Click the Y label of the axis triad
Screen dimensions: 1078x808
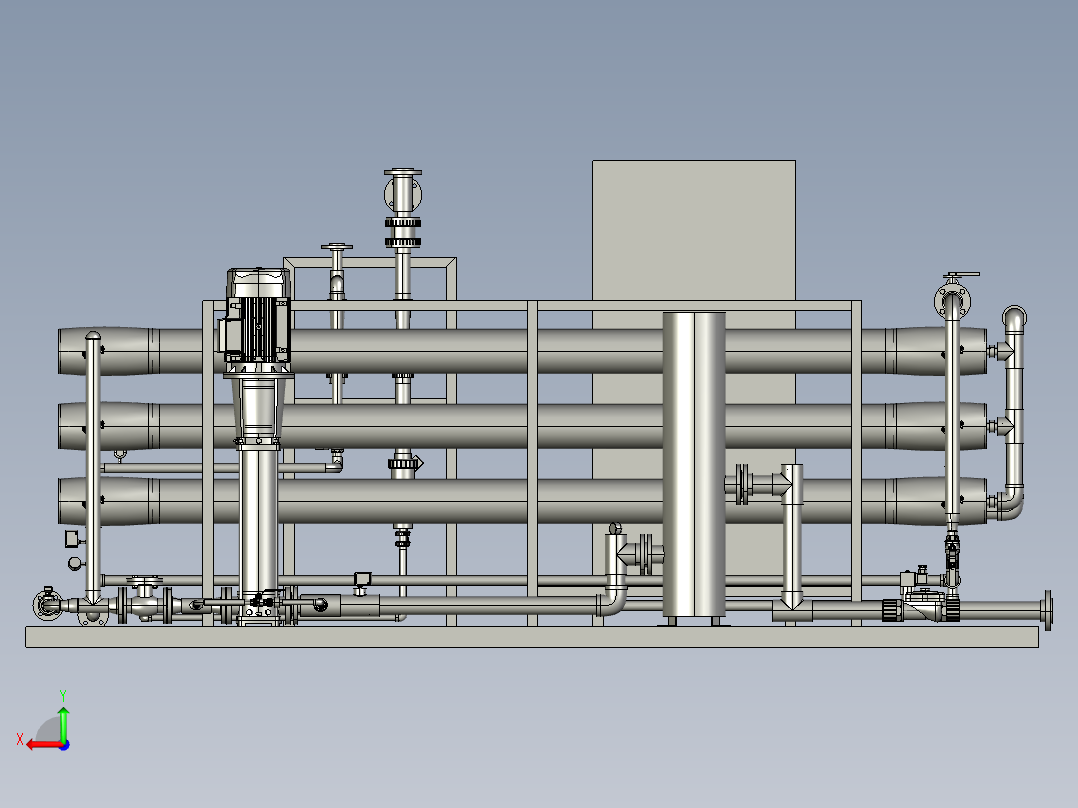63,695
